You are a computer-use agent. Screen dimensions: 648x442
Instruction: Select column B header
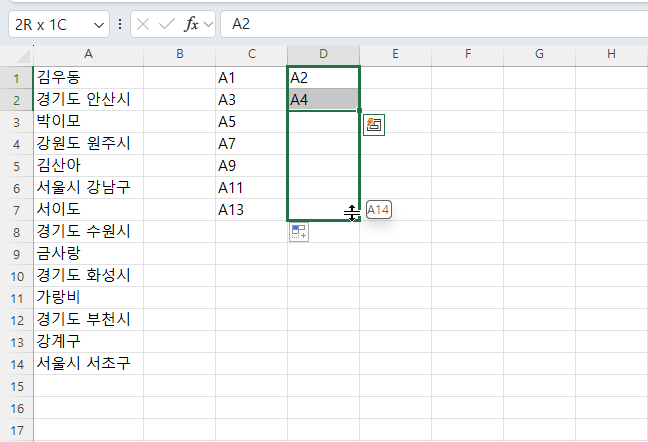[180, 54]
